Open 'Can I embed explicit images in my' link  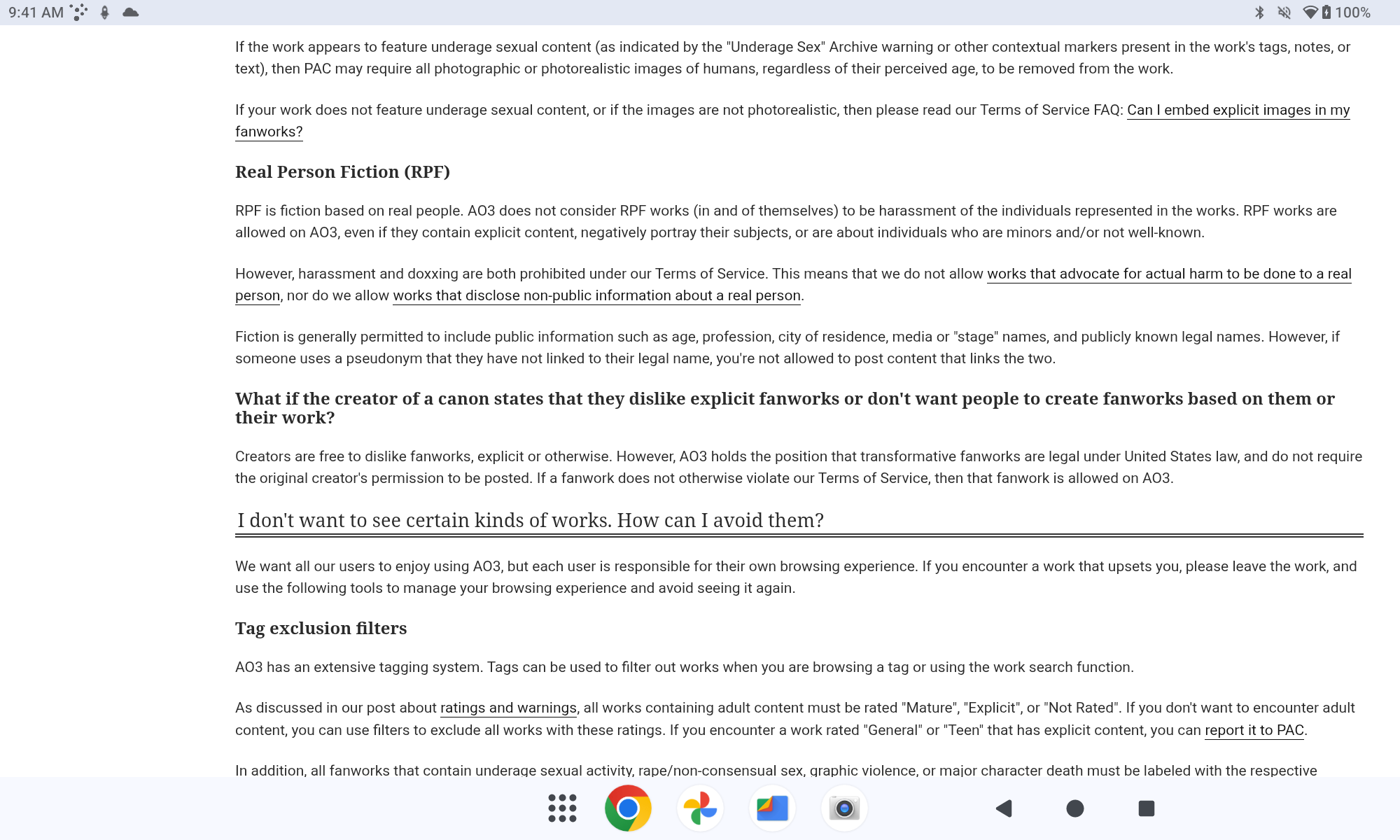coord(1238,110)
